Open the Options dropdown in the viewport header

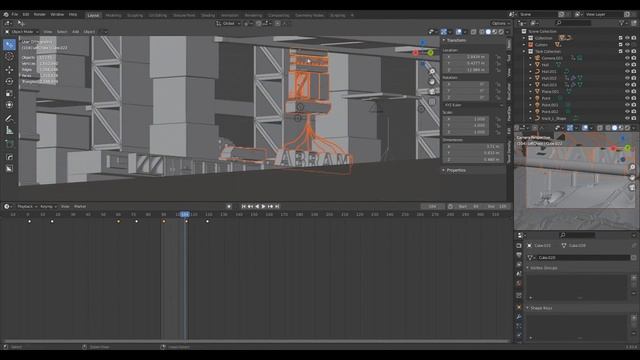pyautogui.click(x=500, y=24)
